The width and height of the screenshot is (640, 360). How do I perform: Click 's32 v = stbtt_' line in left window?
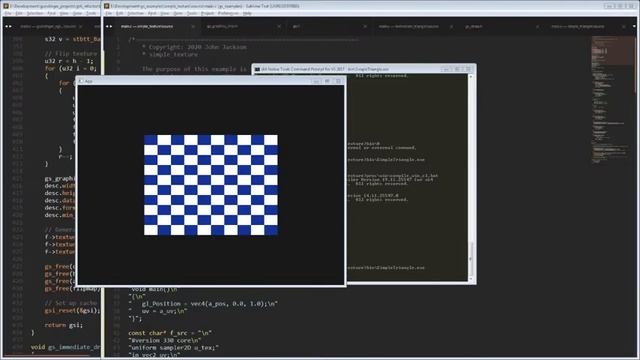pyautogui.click(x=72, y=39)
